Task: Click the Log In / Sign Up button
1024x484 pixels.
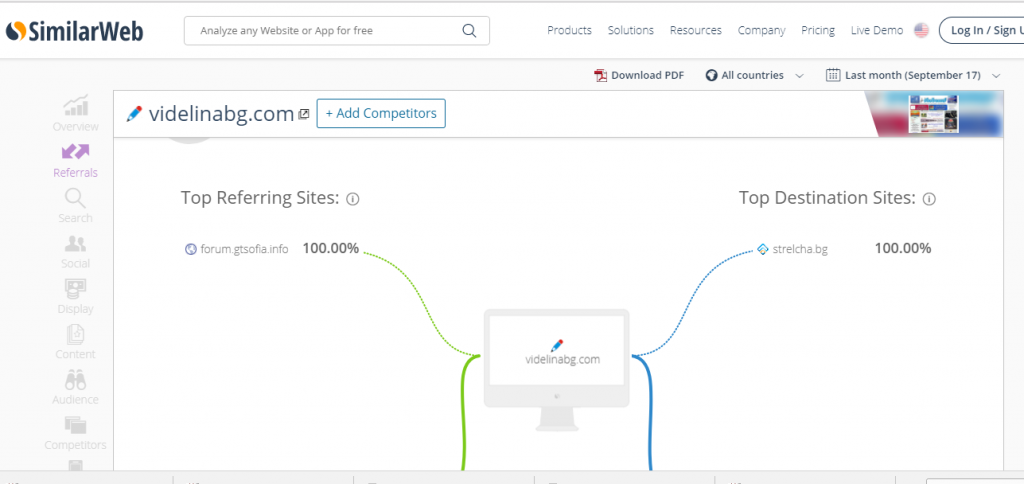Action: point(982,30)
